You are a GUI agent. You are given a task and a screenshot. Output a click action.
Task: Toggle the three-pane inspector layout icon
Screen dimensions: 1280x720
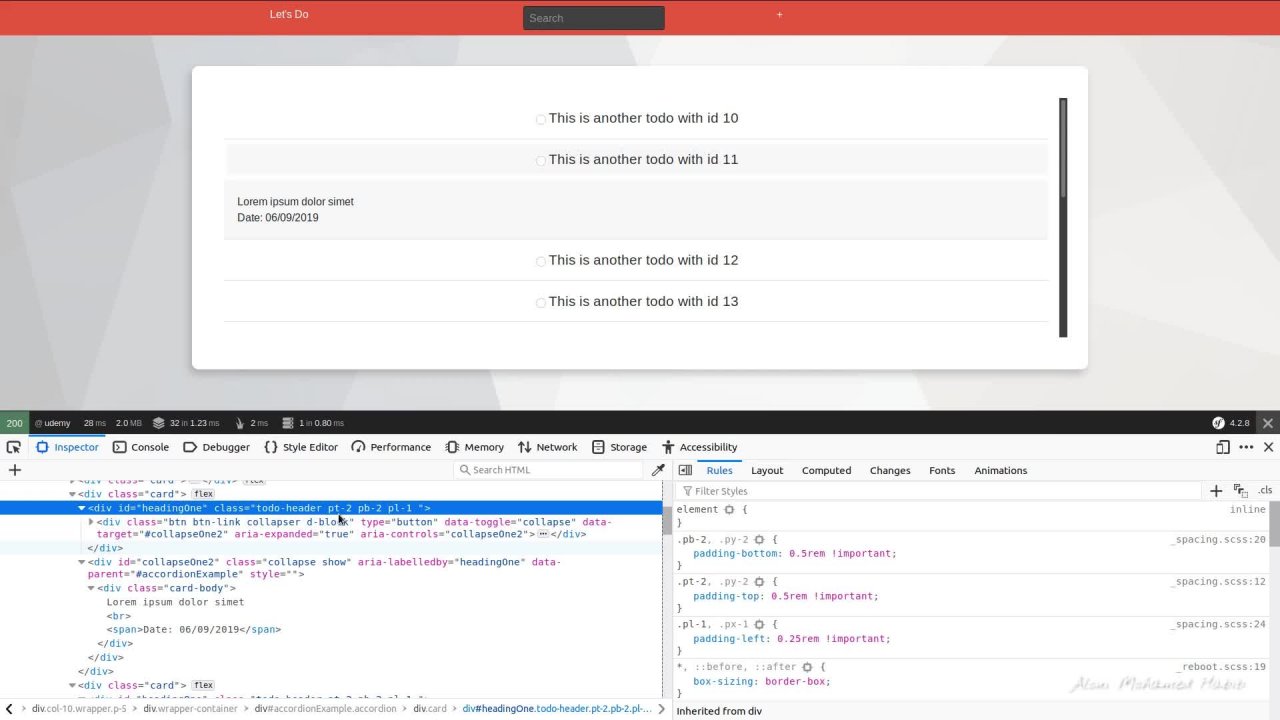pyautogui.click(x=685, y=470)
